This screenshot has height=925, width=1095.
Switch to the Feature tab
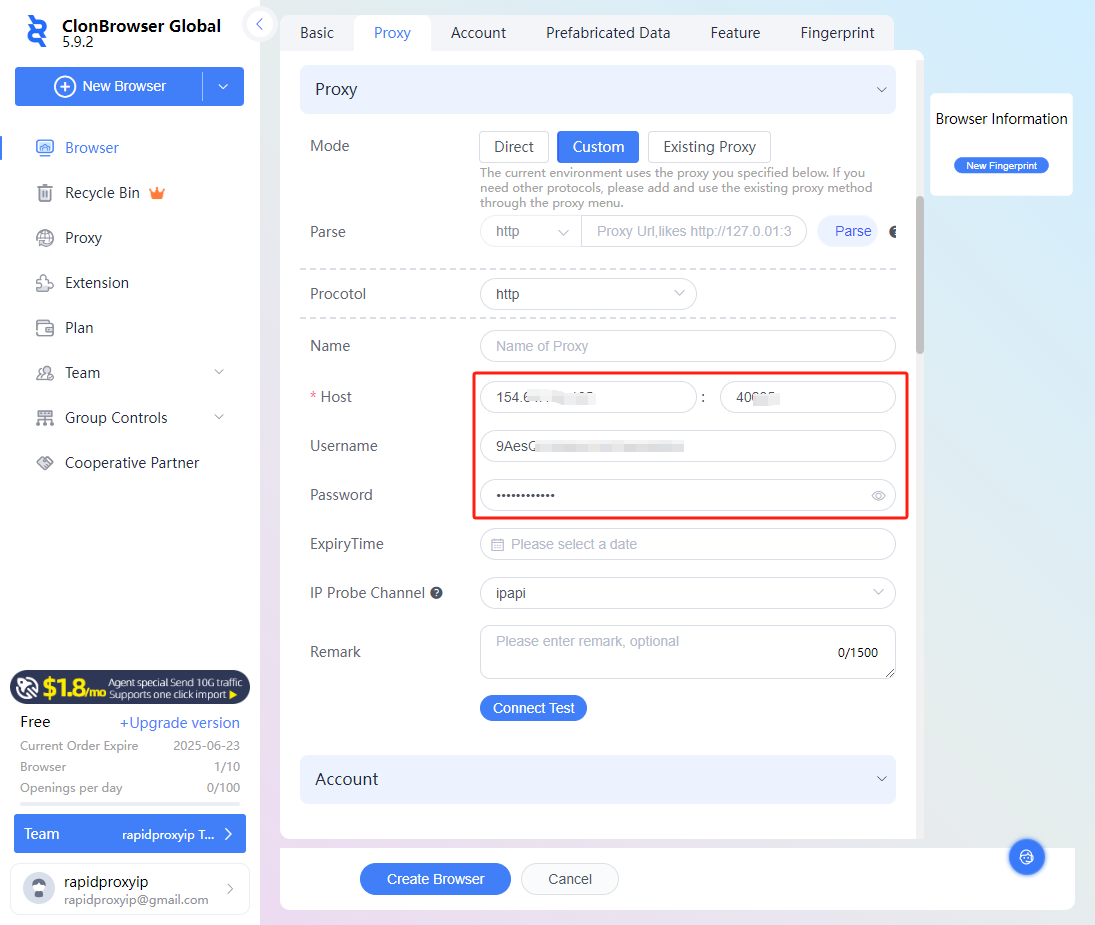(x=735, y=33)
